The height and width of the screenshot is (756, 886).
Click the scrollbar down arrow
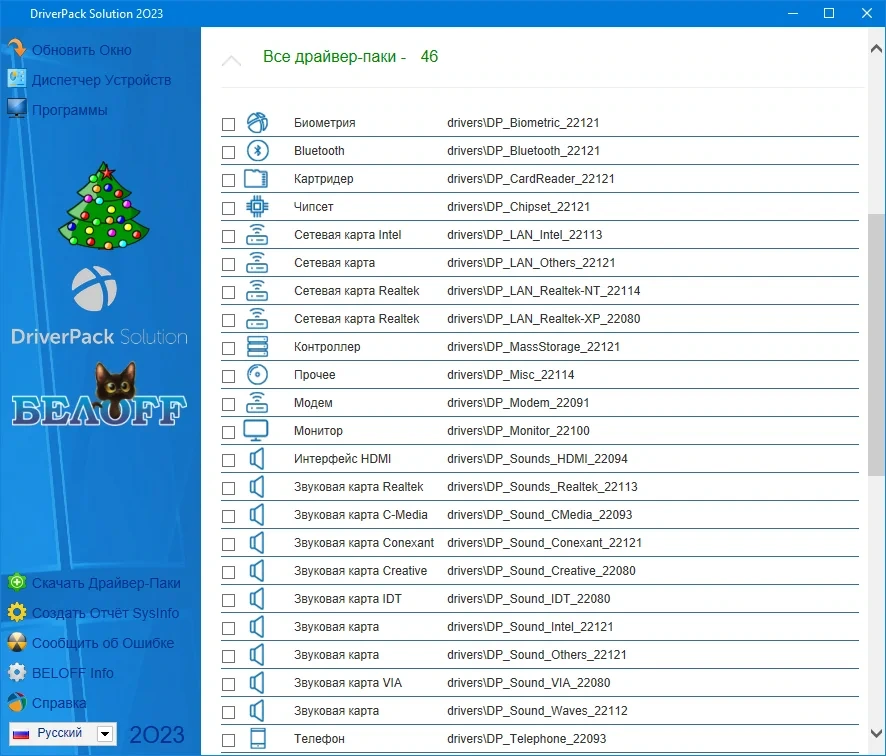tap(876, 733)
